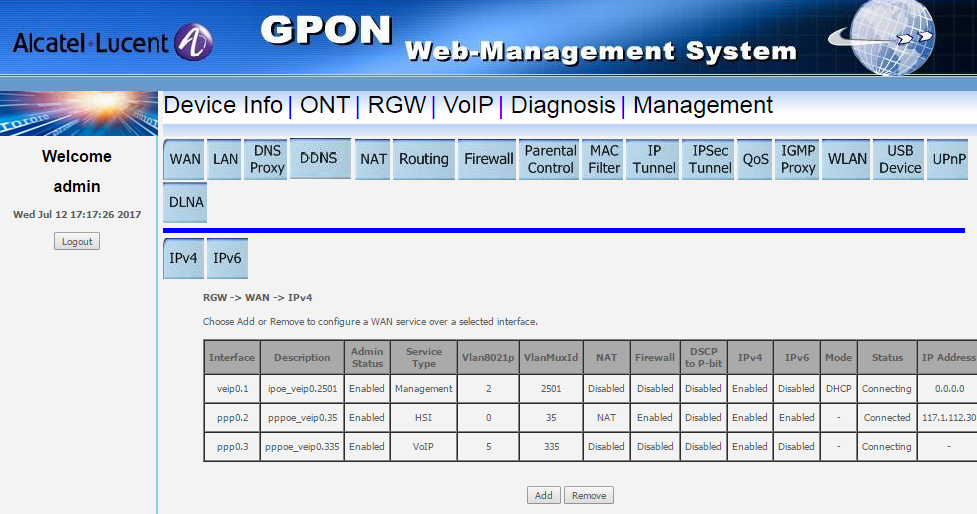Click the globe image in header
The image size is (977, 514).
click(881, 38)
